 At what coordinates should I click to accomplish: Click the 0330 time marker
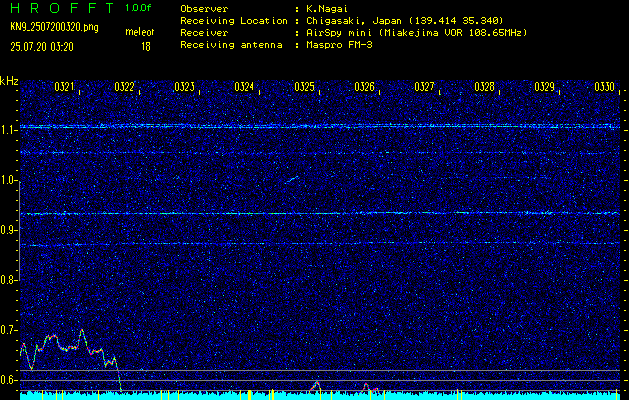pyautogui.click(x=605, y=87)
